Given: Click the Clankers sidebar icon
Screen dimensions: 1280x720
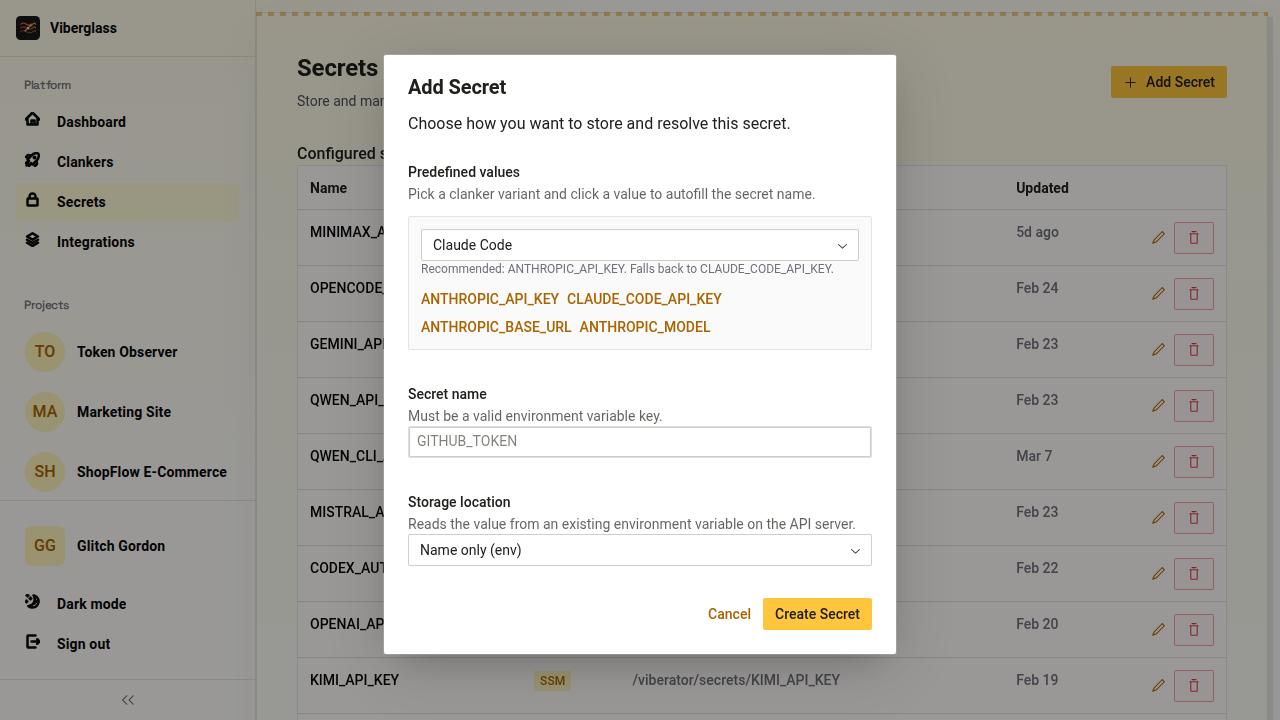Looking at the screenshot, I should point(33,161).
